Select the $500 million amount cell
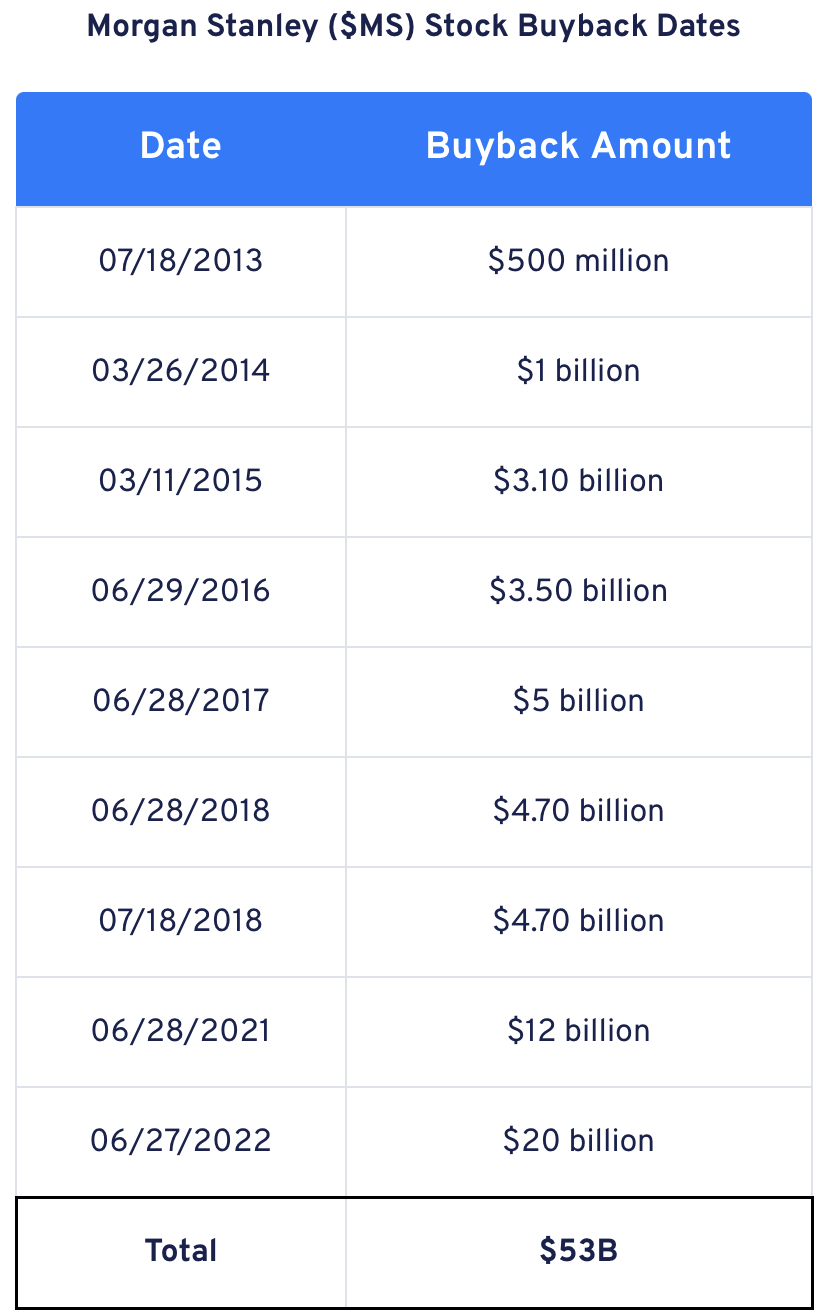828x1312 pixels. pos(579,261)
